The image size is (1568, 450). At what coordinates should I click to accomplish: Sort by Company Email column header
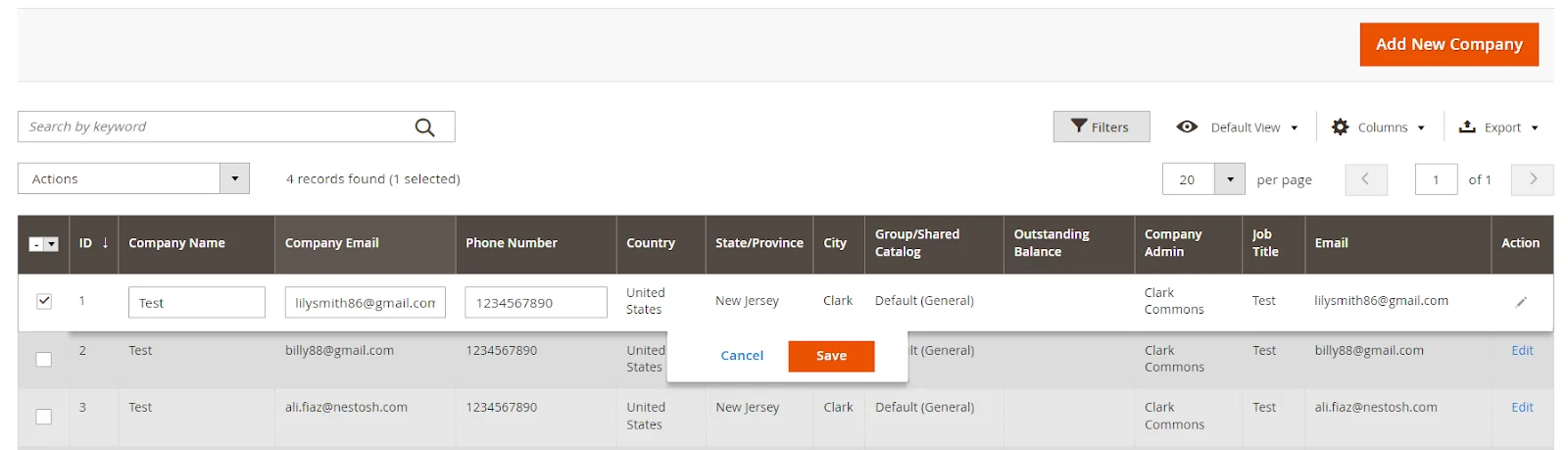click(x=331, y=243)
